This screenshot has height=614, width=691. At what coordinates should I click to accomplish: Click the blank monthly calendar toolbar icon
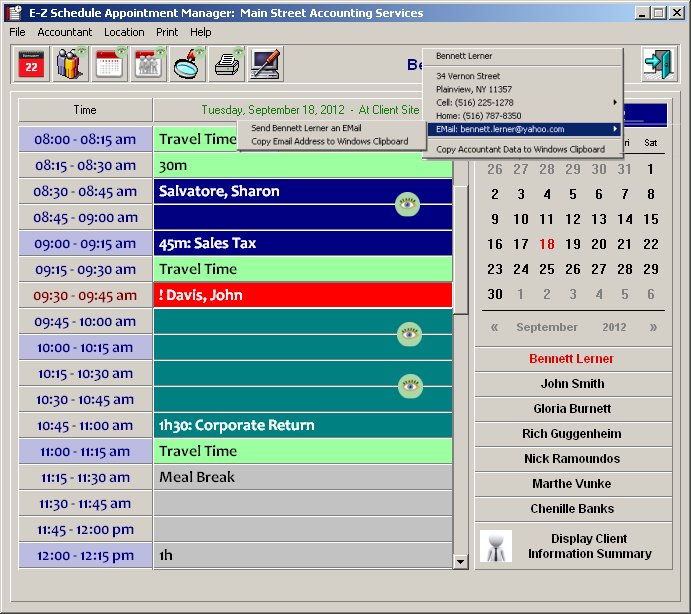(x=110, y=65)
